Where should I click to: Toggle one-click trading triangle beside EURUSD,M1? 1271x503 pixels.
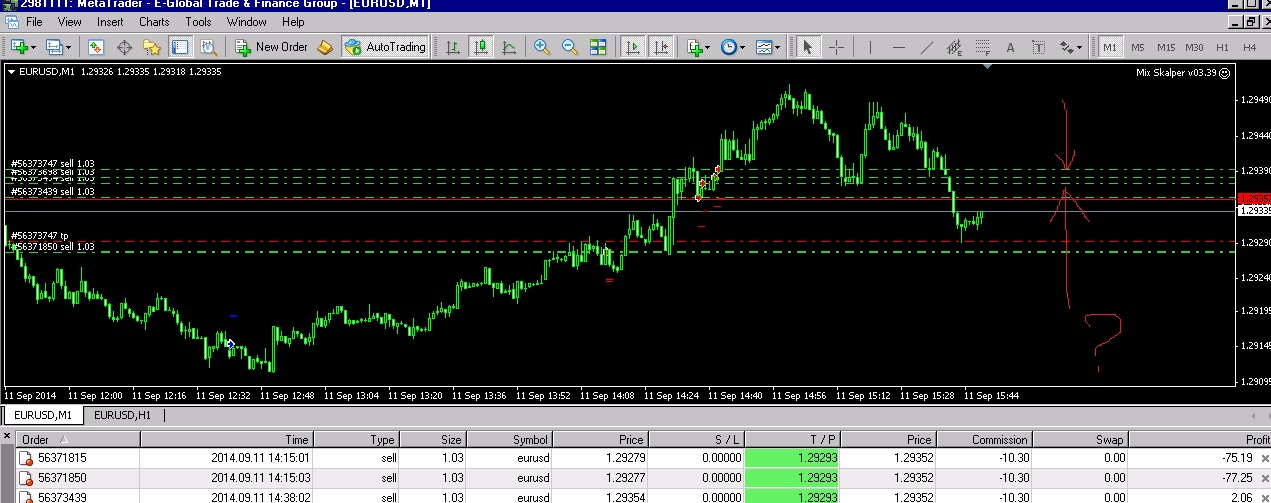pos(12,72)
